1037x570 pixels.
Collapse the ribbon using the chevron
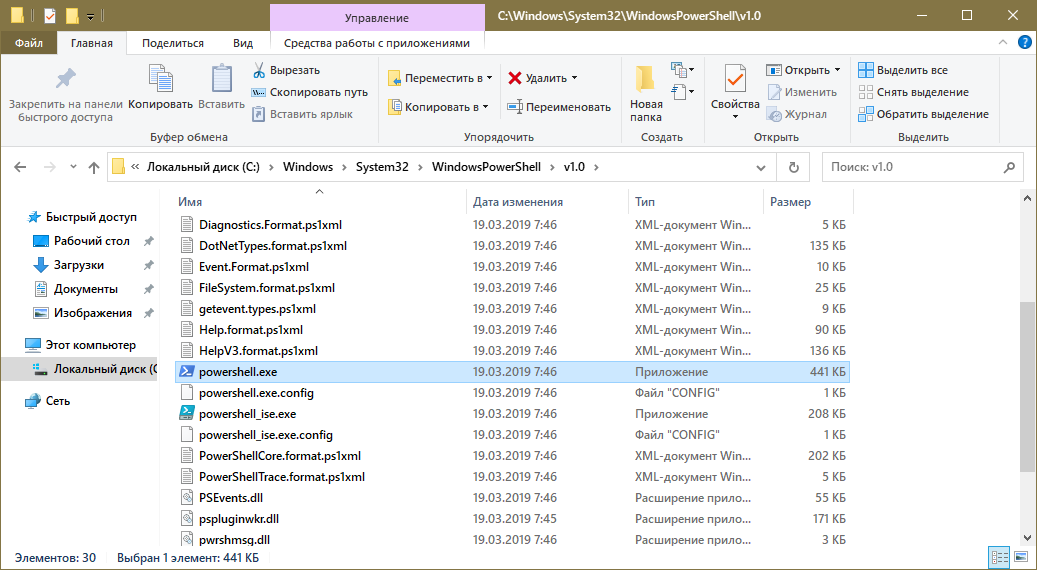(1004, 43)
